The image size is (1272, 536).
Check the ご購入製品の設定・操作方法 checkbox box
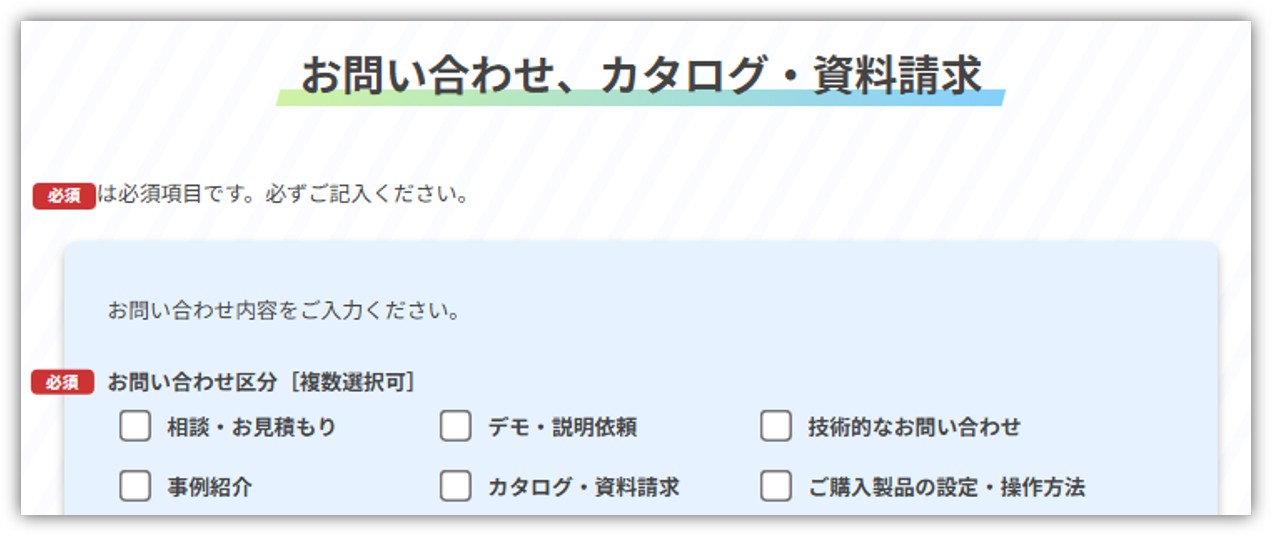click(775, 487)
